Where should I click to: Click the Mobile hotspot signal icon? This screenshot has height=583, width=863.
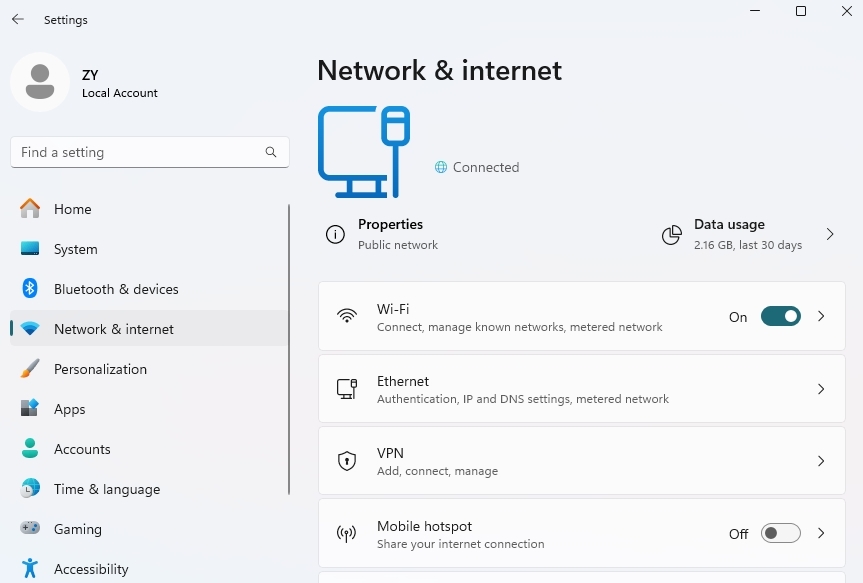346,533
